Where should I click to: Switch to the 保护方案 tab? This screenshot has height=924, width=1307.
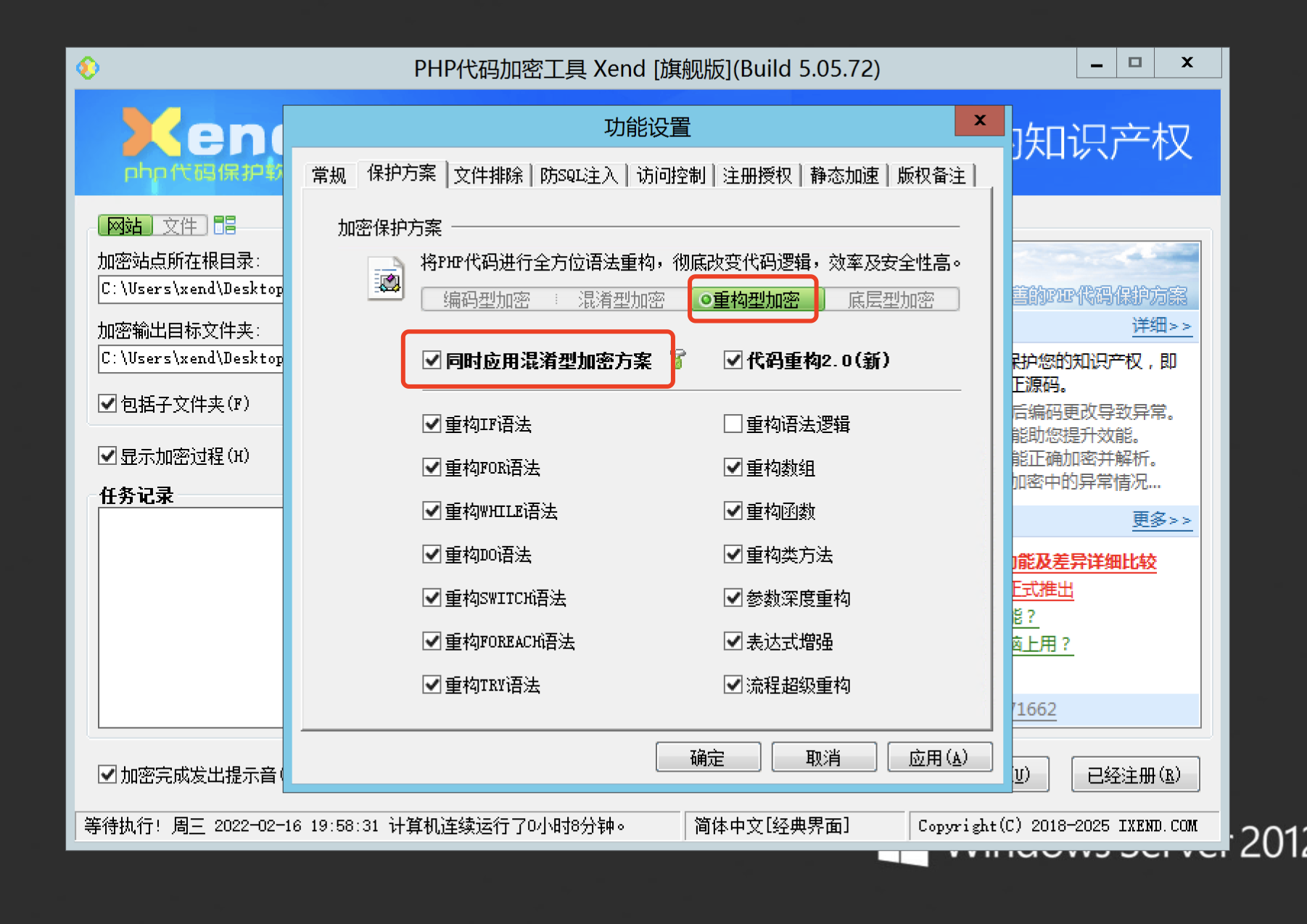pos(402,173)
